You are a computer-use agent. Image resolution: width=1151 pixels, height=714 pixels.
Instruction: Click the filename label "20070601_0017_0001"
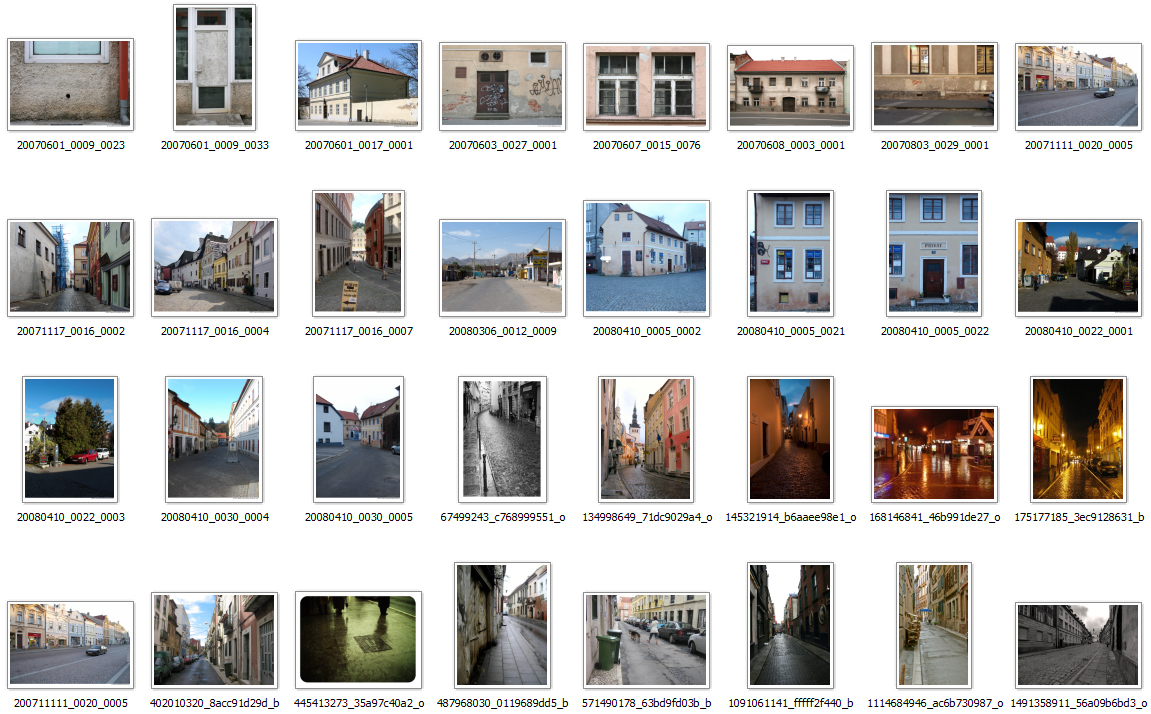pyautogui.click(x=359, y=145)
